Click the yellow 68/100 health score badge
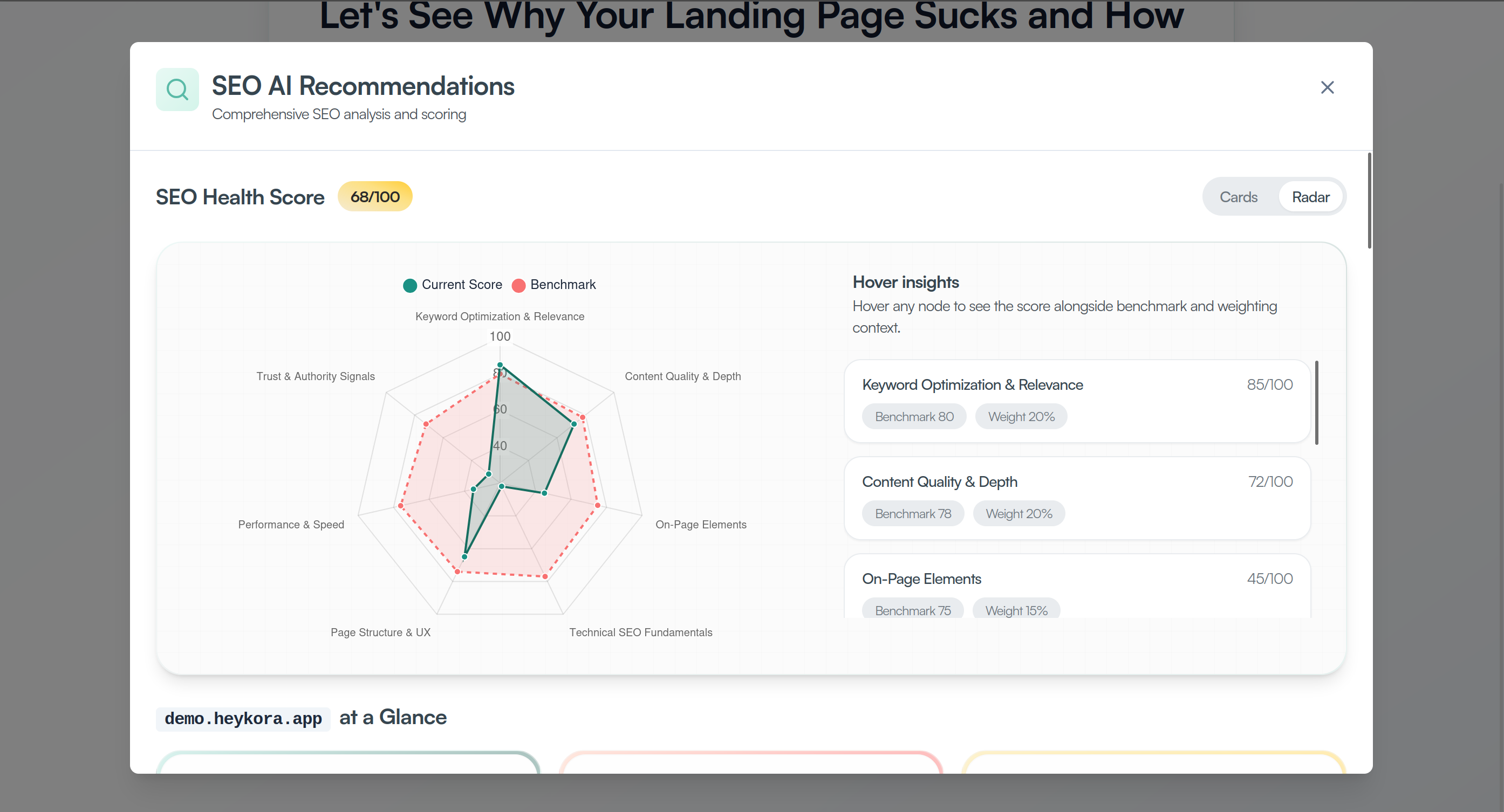This screenshot has height=812, width=1504. [375, 196]
